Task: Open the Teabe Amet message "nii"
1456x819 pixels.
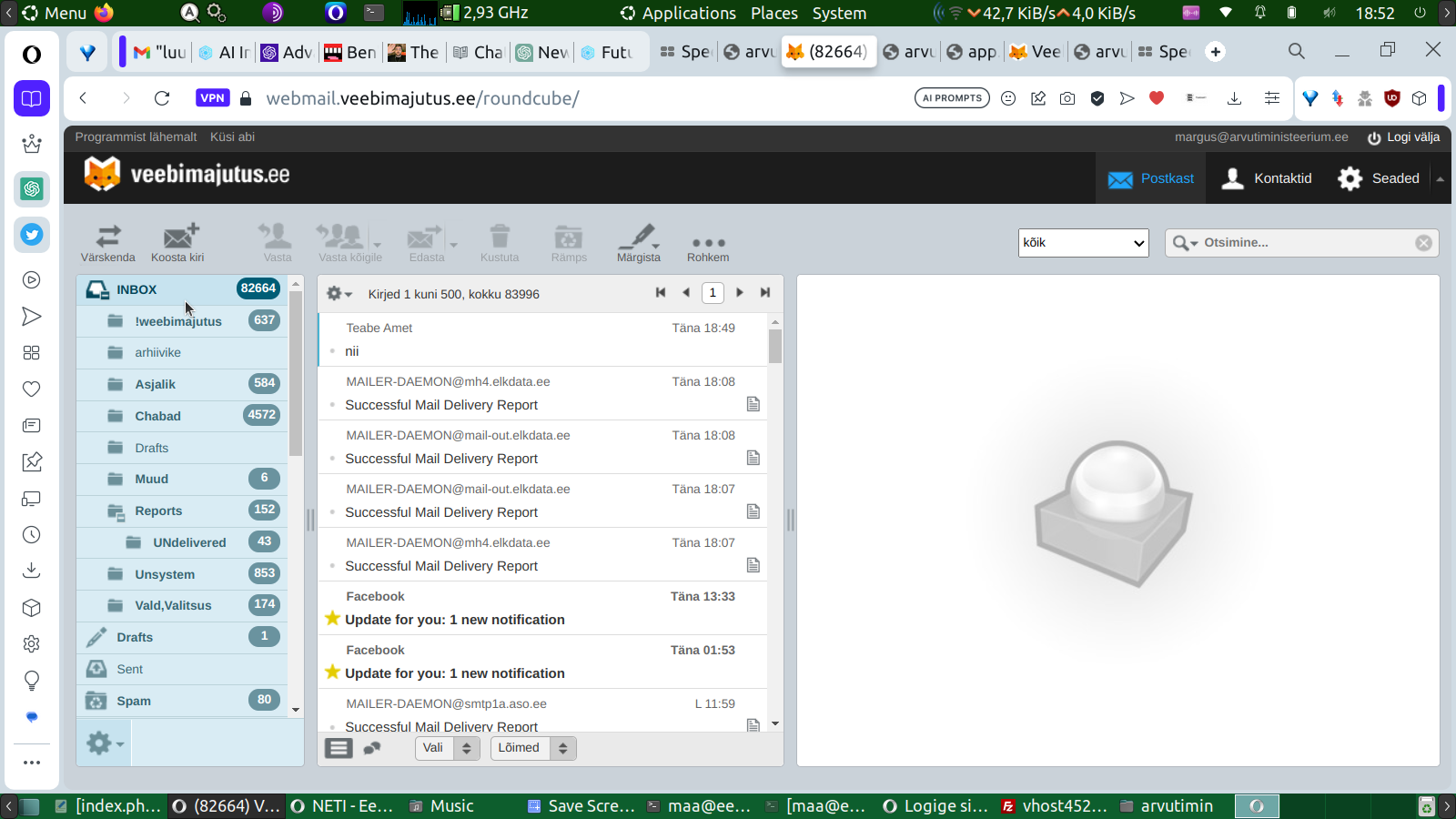Action: click(x=542, y=339)
